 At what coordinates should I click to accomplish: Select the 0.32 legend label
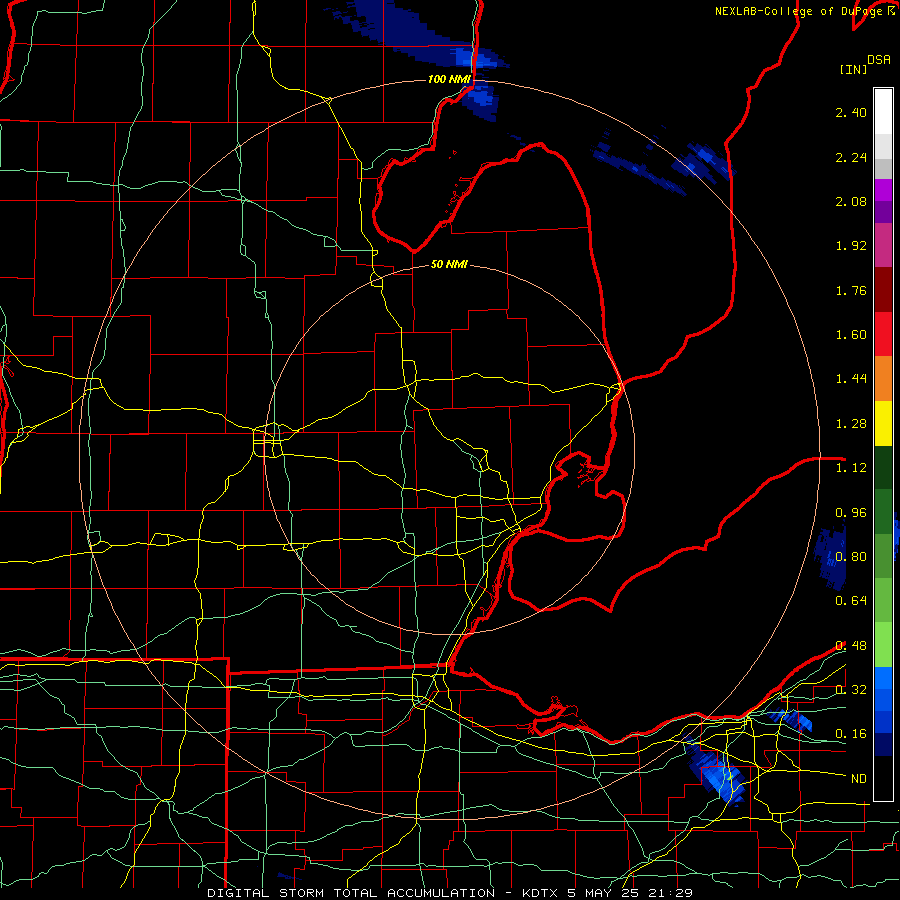coord(851,689)
